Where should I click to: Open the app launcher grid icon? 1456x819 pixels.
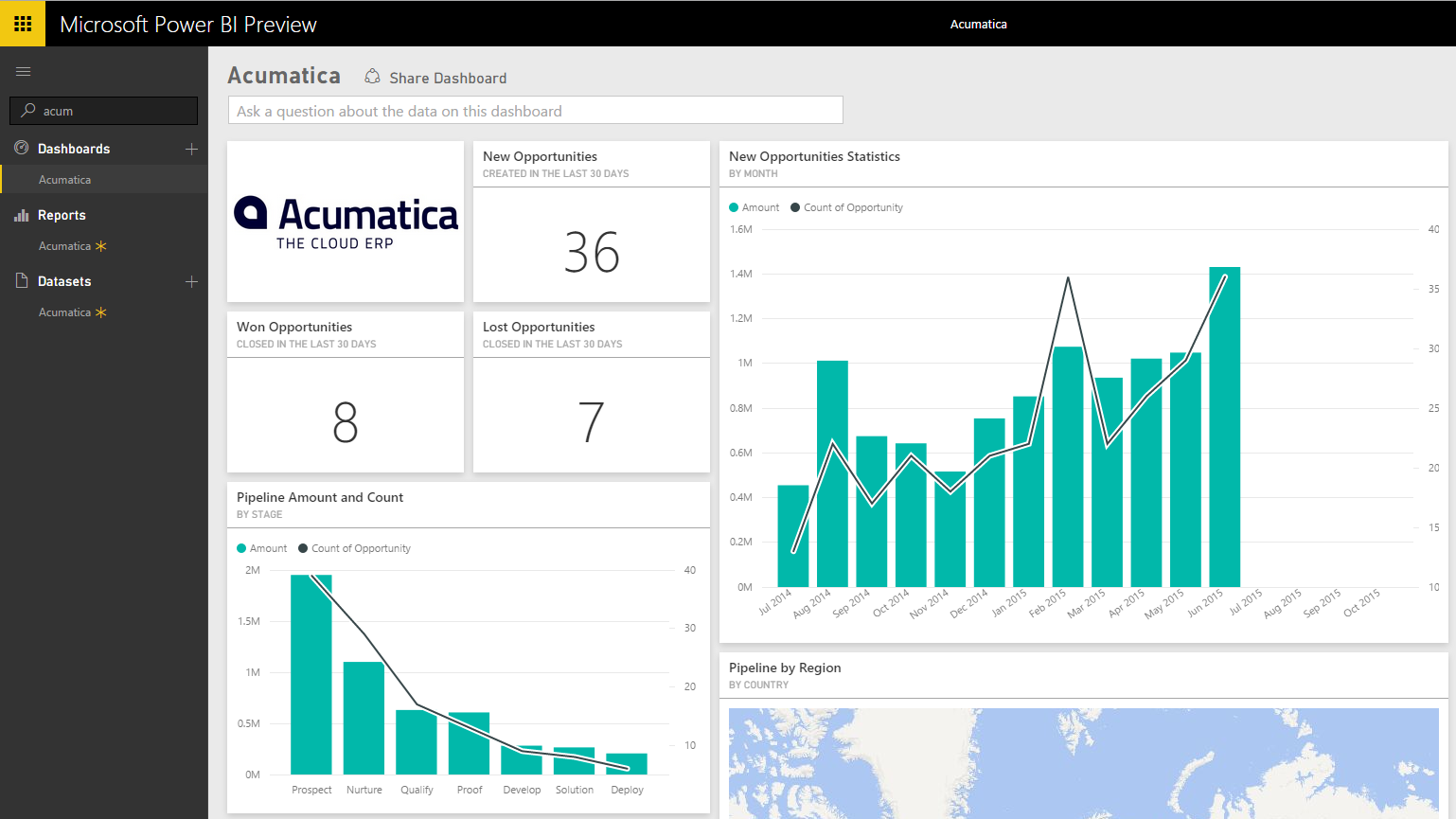click(x=23, y=24)
